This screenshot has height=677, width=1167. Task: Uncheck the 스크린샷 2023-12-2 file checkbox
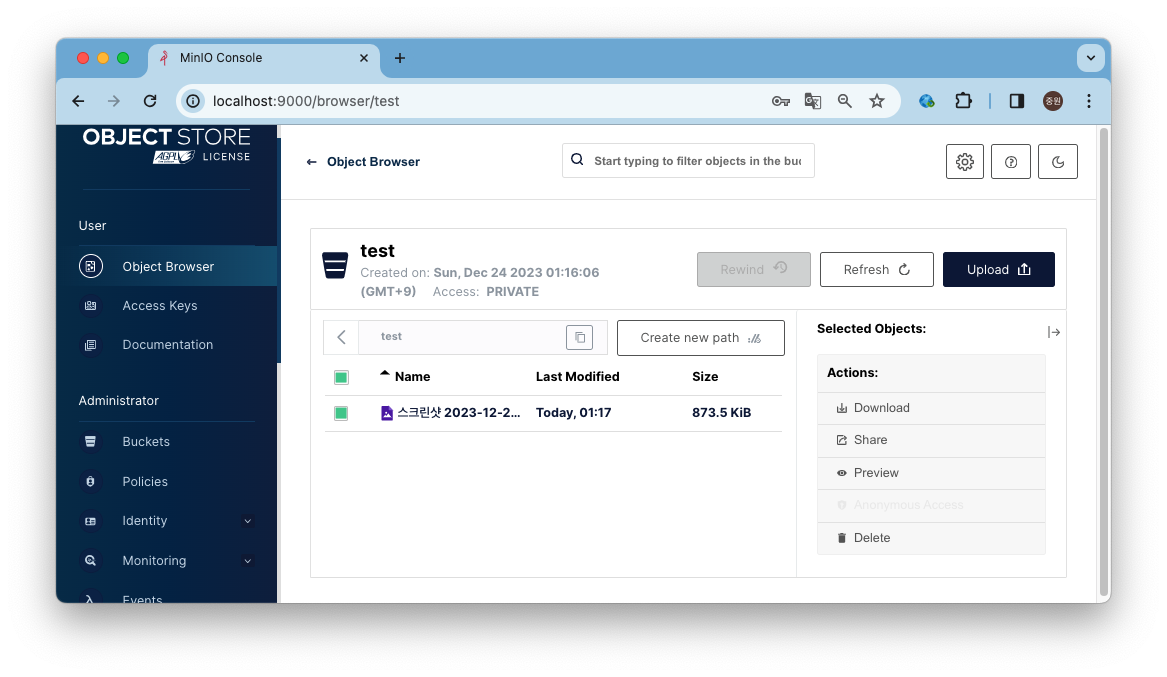click(341, 413)
